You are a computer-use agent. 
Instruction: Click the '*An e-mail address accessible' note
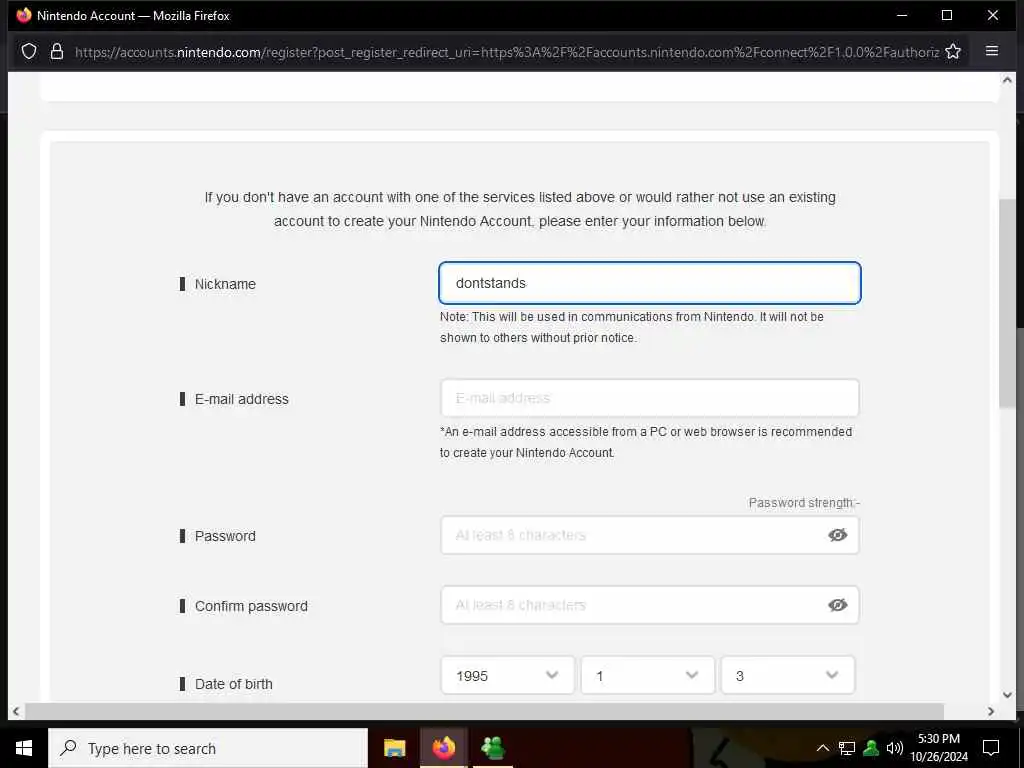[646, 442]
